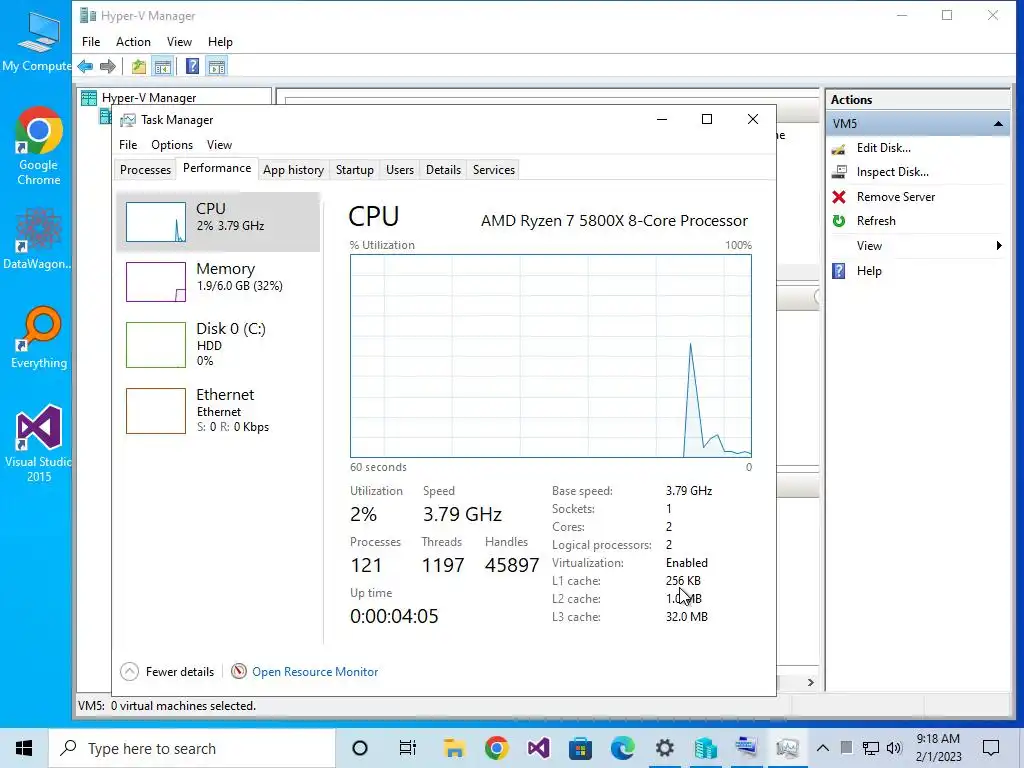Viewport: 1024px width, 768px height.
Task: Switch to Task Manager taskbar icon
Action: 788,748
